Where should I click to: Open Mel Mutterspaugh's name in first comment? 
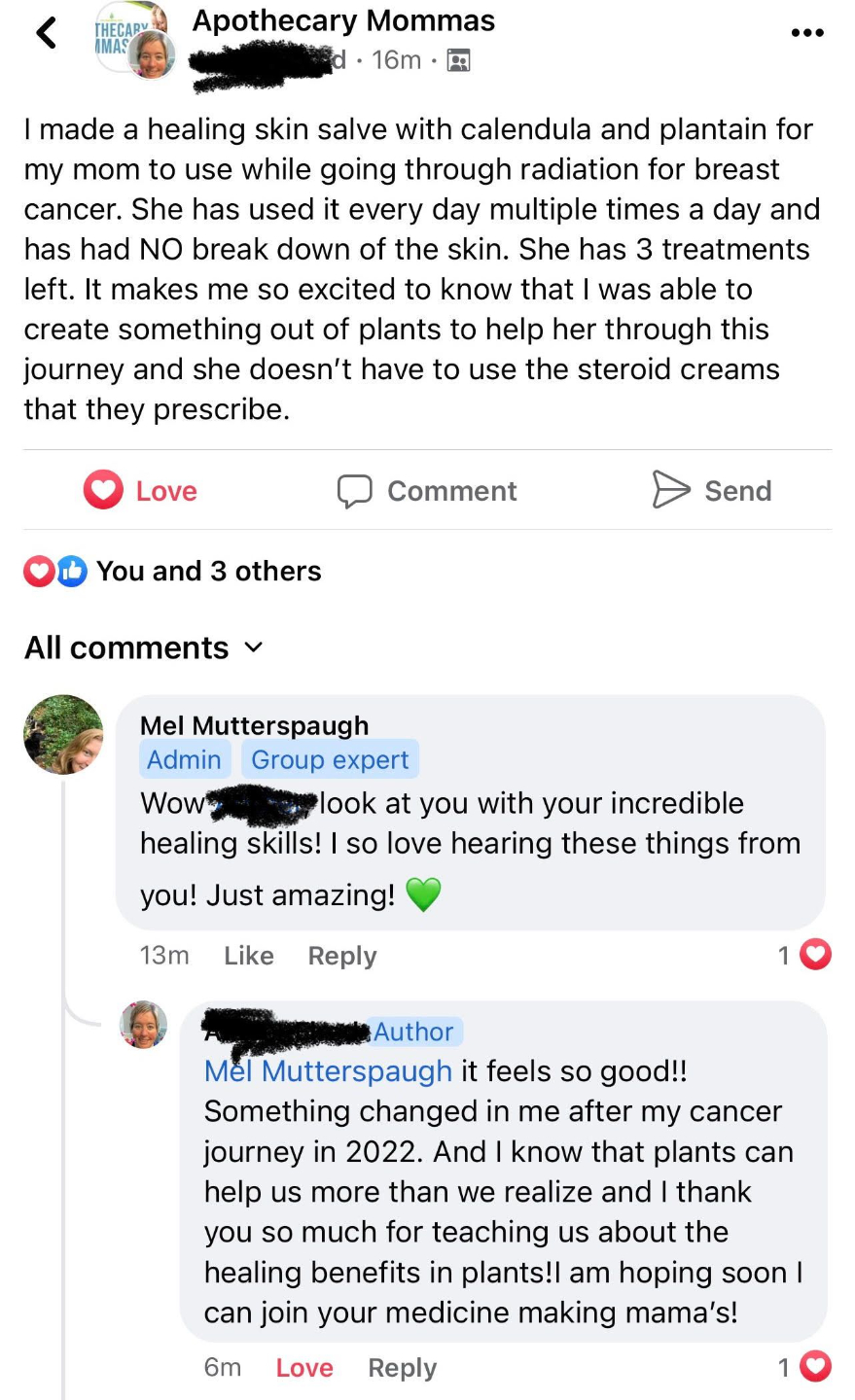pos(254,725)
